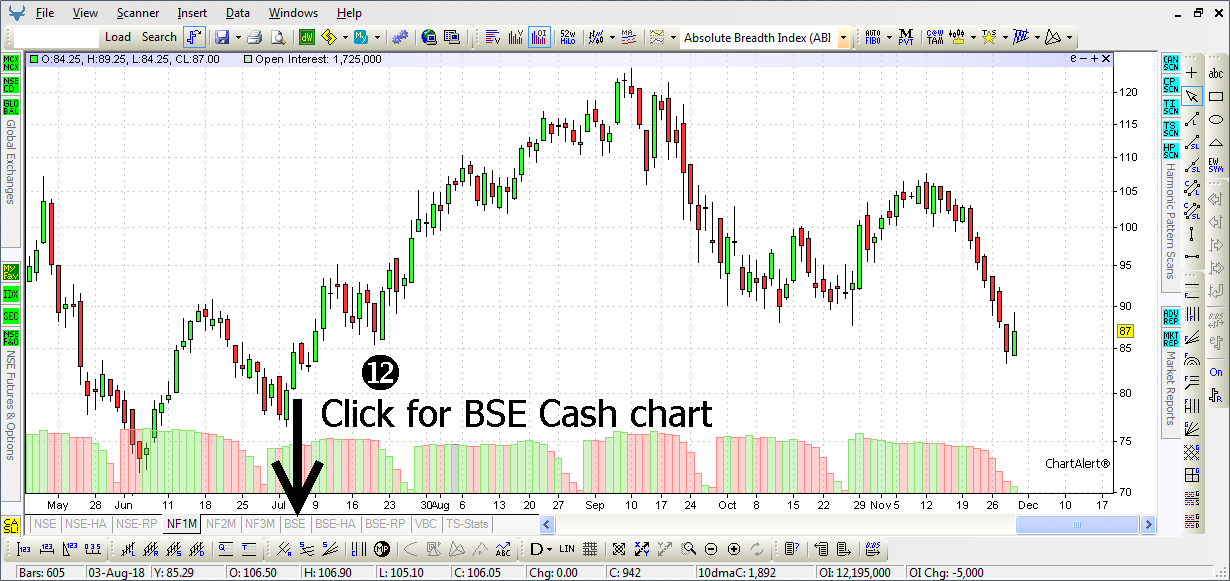Expand the D timeframe dropdown arrow

tap(550, 549)
